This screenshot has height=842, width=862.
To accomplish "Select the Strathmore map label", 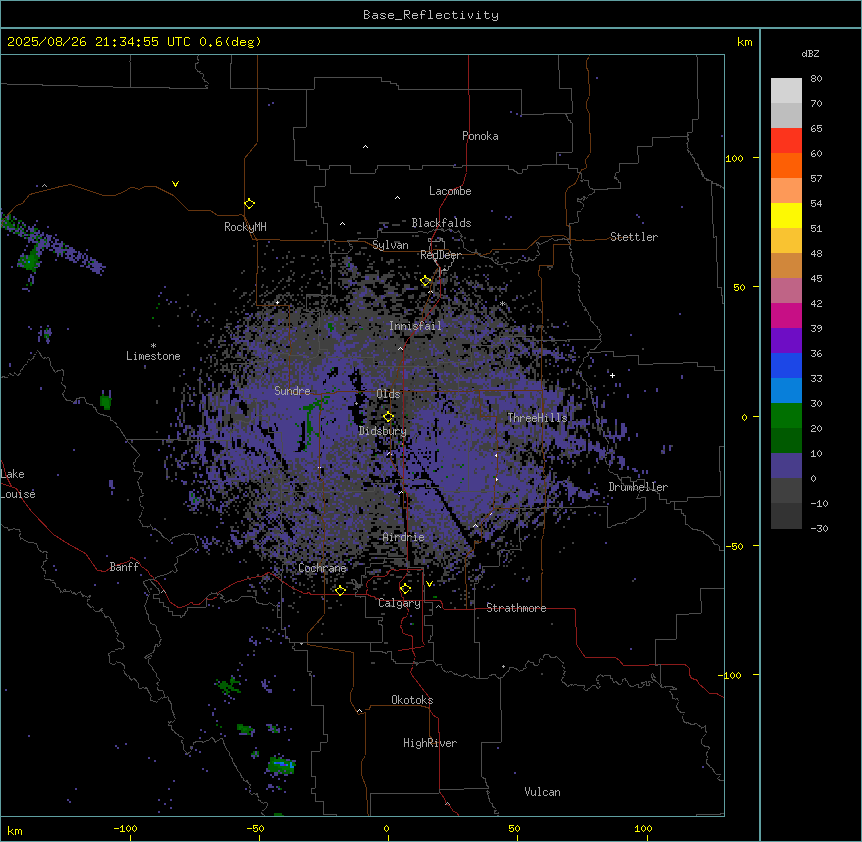I will [516, 608].
